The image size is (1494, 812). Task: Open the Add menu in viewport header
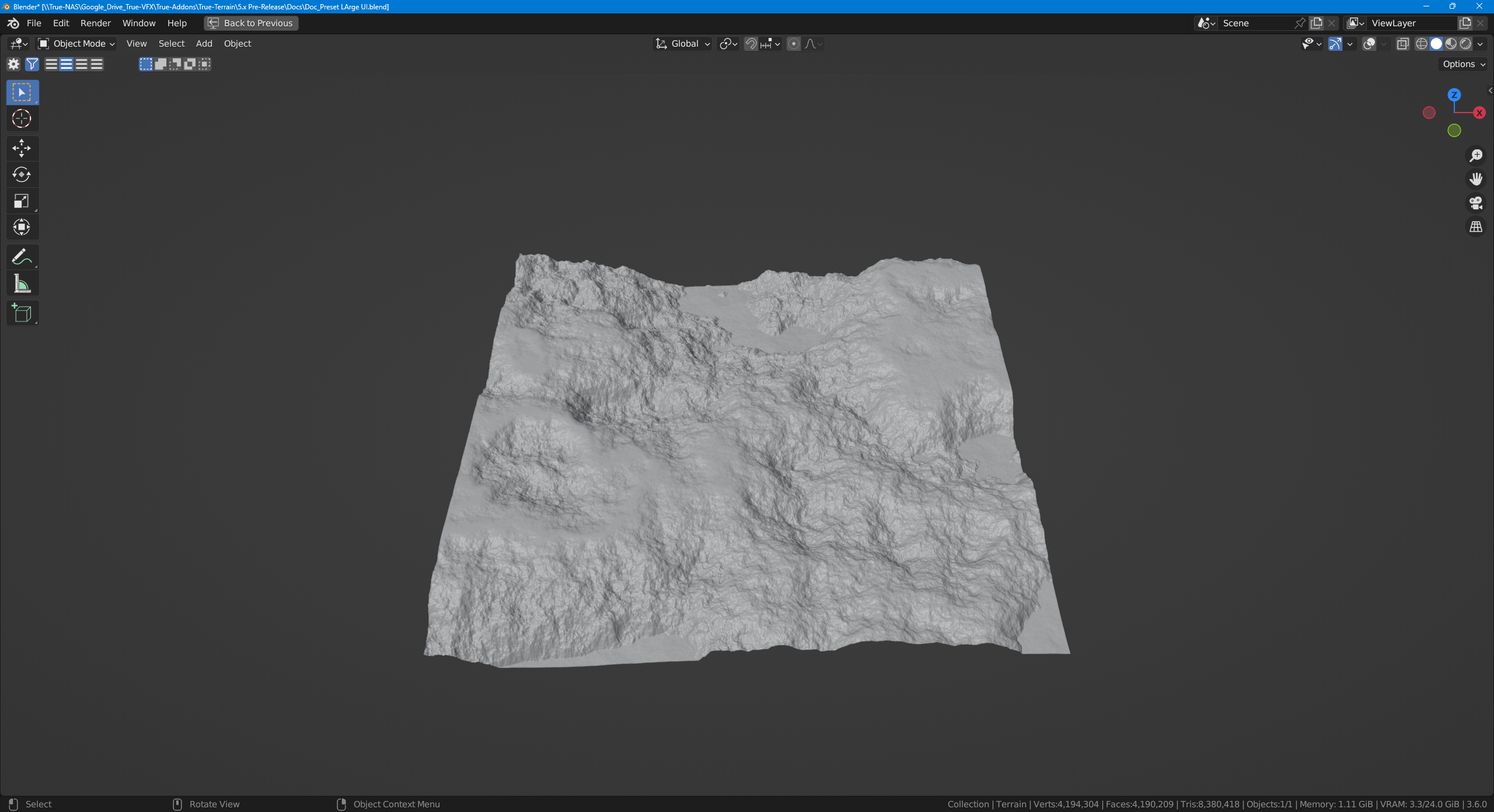[204, 44]
